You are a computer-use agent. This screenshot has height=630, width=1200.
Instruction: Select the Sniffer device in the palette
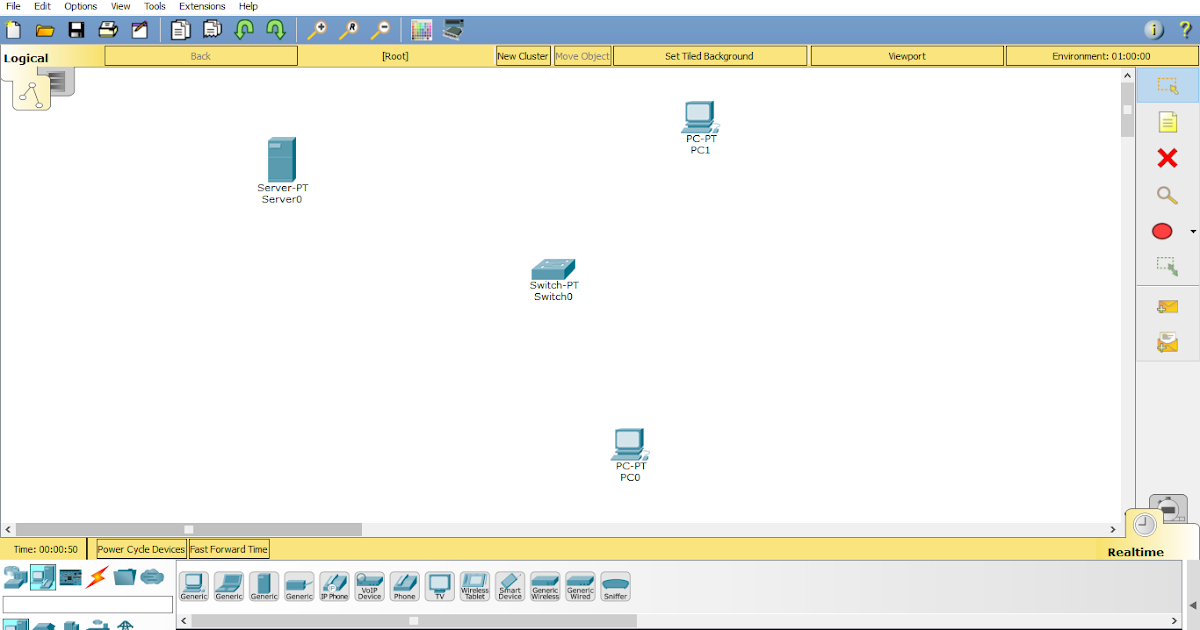pos(615,585)
